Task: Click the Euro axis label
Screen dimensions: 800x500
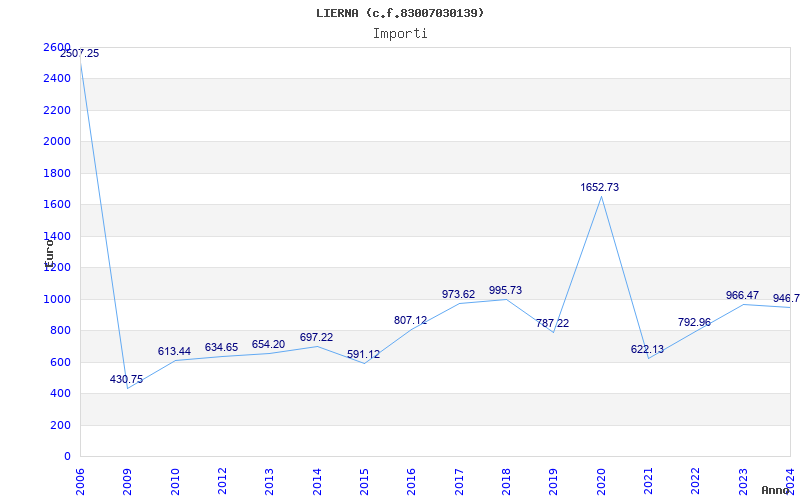Action: coord(49,253)
